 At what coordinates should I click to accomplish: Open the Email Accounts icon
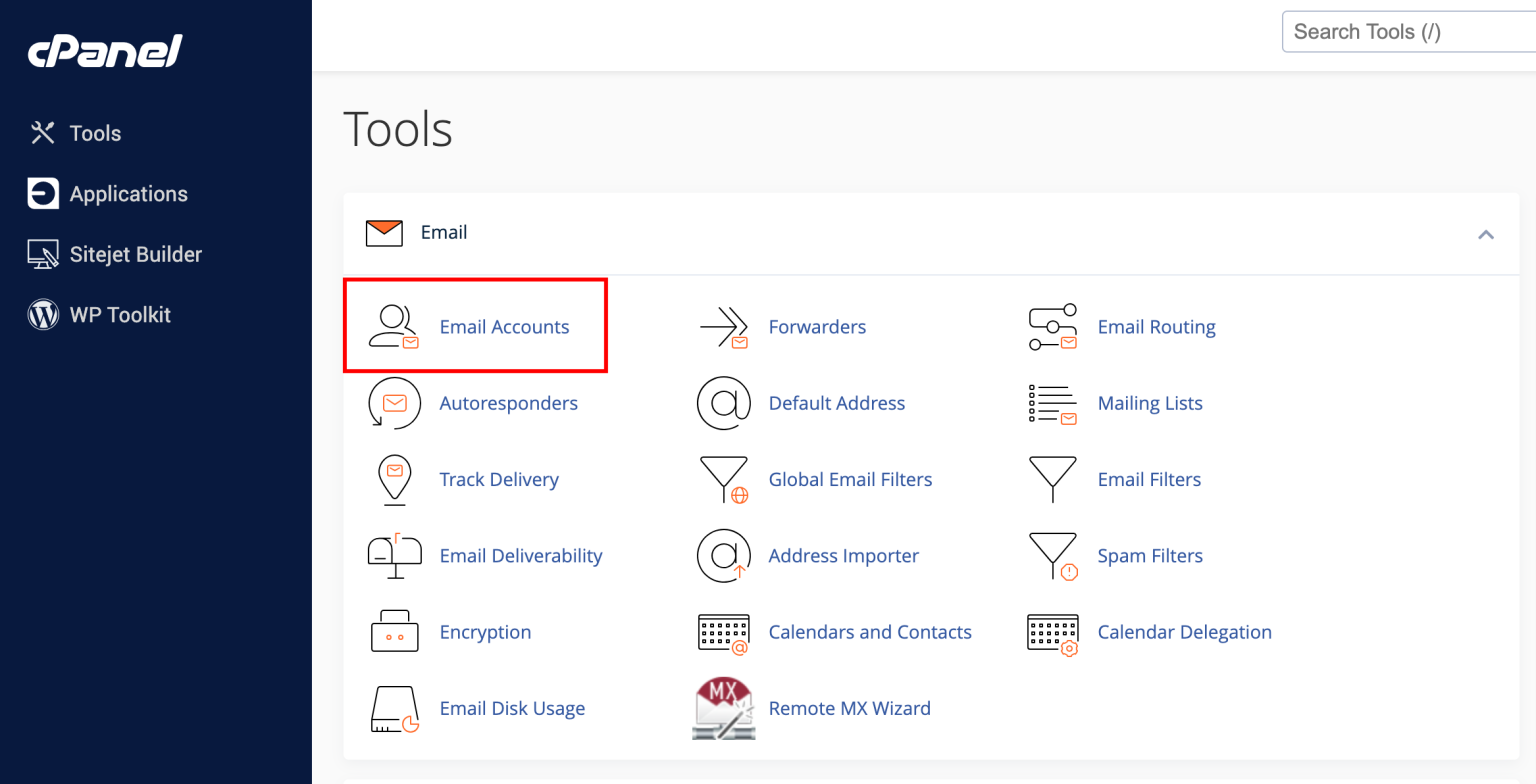(395, 326)
